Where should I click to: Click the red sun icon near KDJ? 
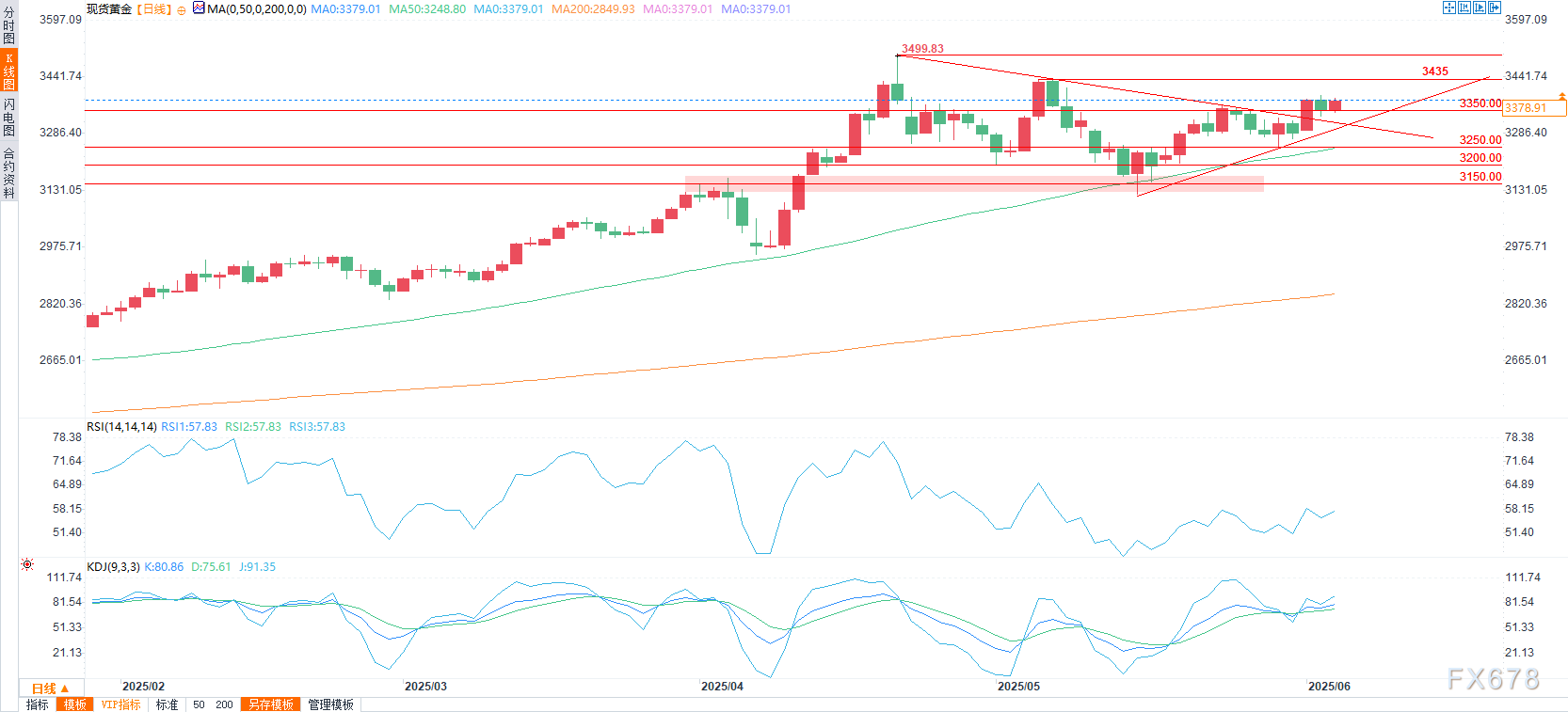pos(27,564)
